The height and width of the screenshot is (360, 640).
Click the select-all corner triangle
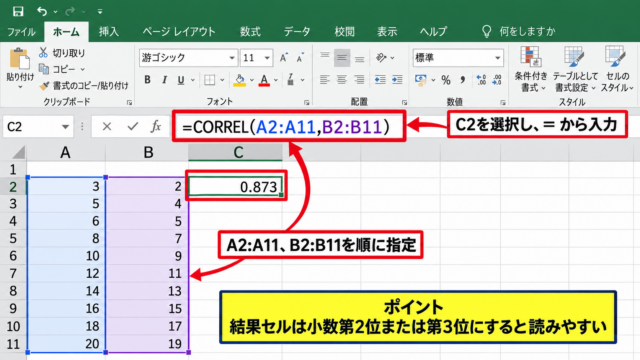click(18, 153)
